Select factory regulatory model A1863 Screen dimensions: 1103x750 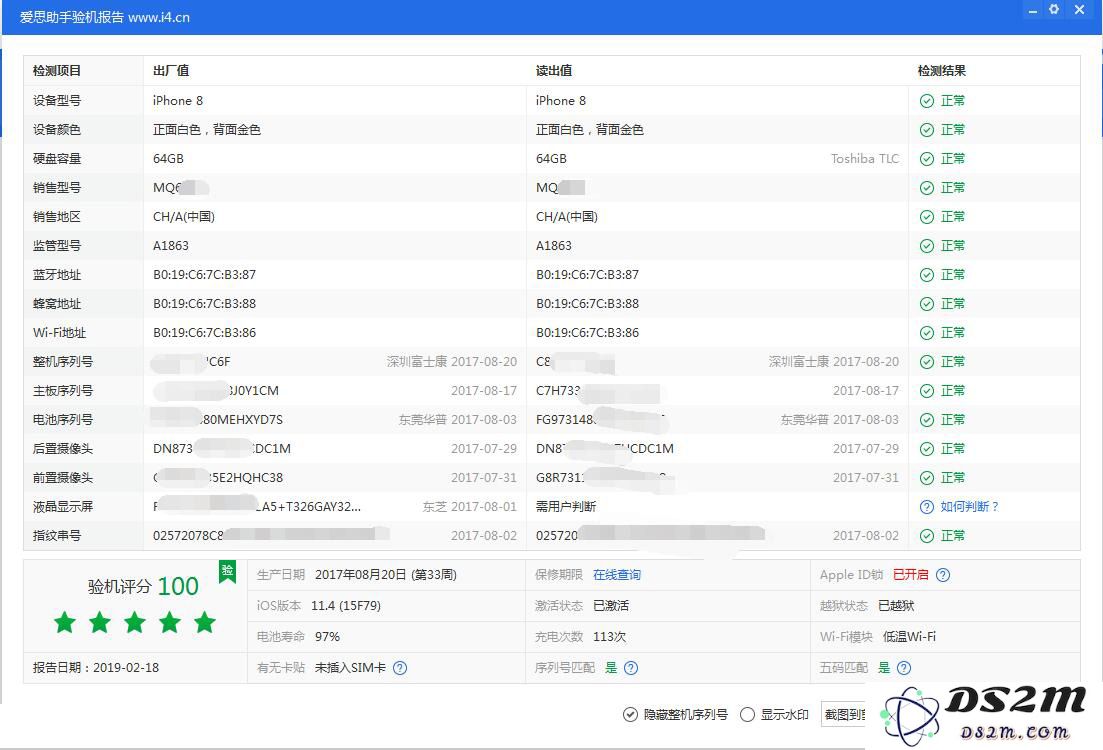pyautogui.click(x=171, y=246)
